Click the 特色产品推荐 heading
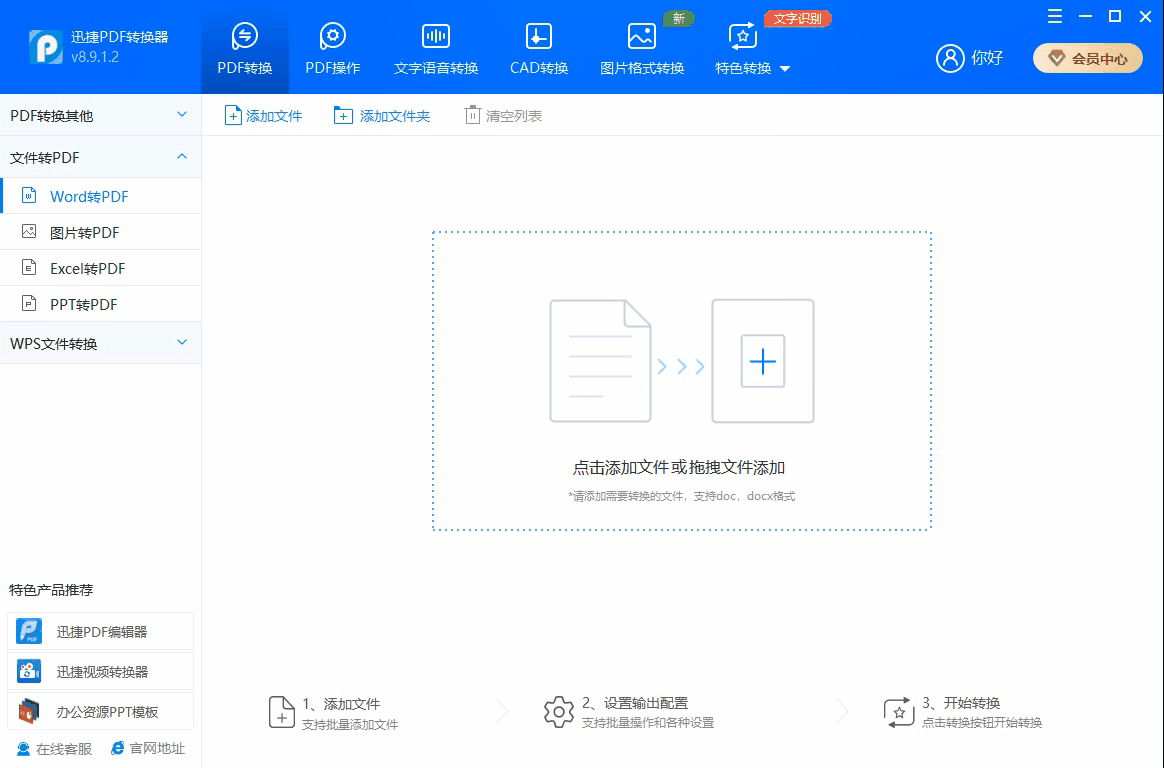The image size is (1164, 768). click(x=51, y=590)
